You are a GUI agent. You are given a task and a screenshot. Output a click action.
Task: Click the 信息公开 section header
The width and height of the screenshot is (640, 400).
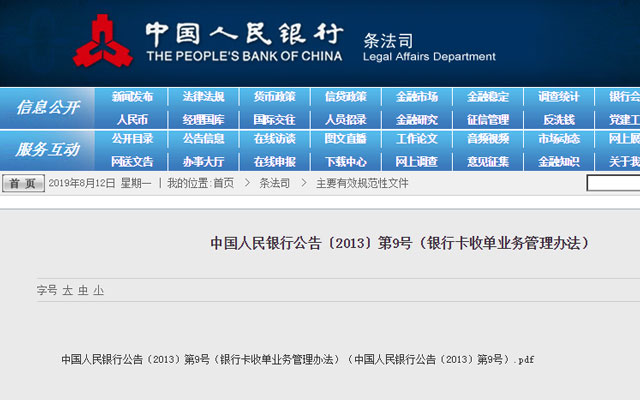tap(48, 108)
